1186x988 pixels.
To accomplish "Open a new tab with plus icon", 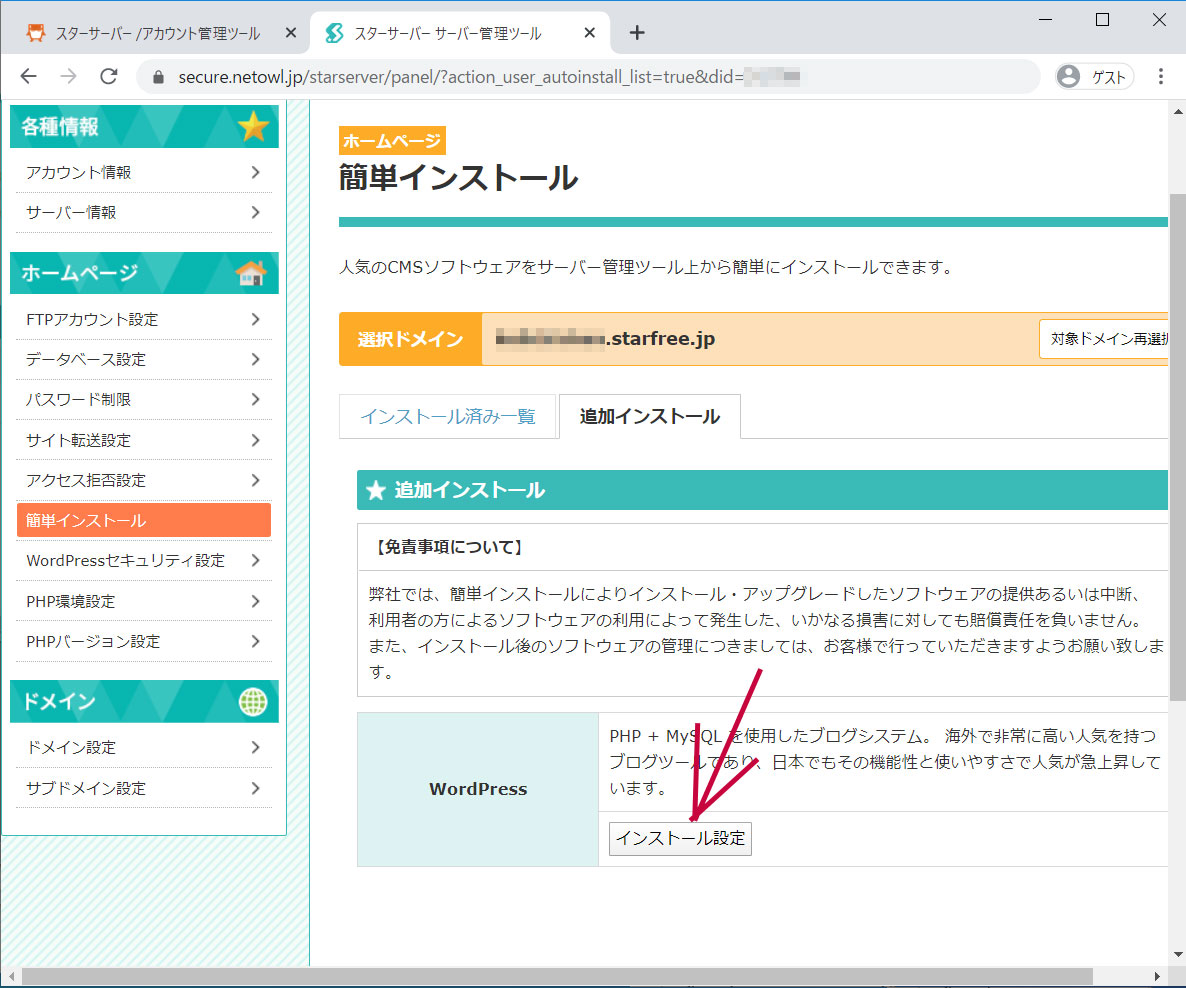I will pos(637,33).
